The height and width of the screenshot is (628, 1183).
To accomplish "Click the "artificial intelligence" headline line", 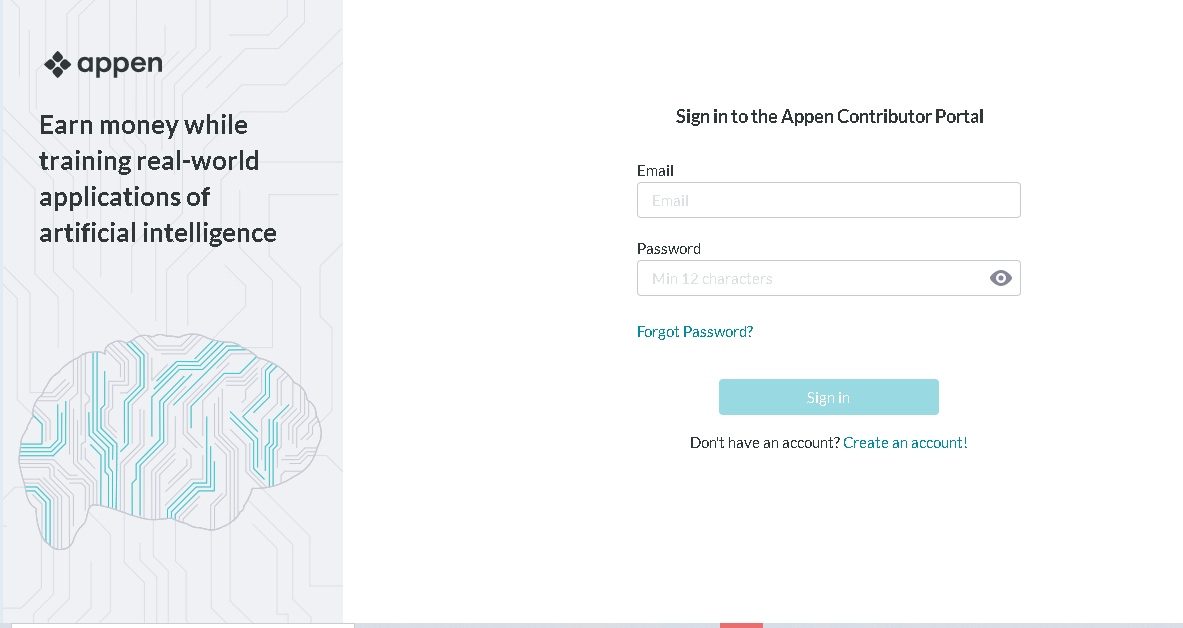I will click(x=158, y=233).
